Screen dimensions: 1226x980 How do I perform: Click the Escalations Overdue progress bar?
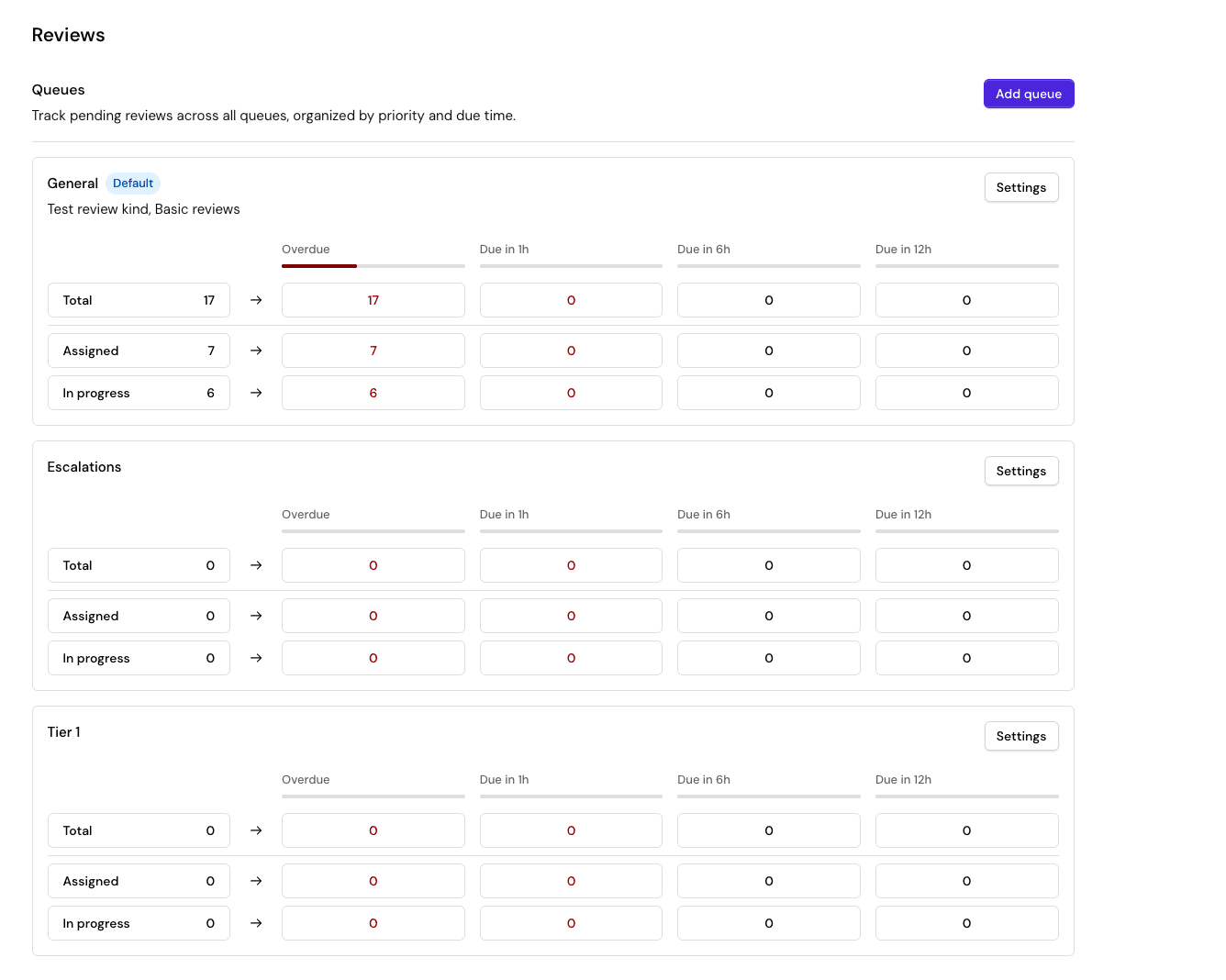click(x=373, y=531)
